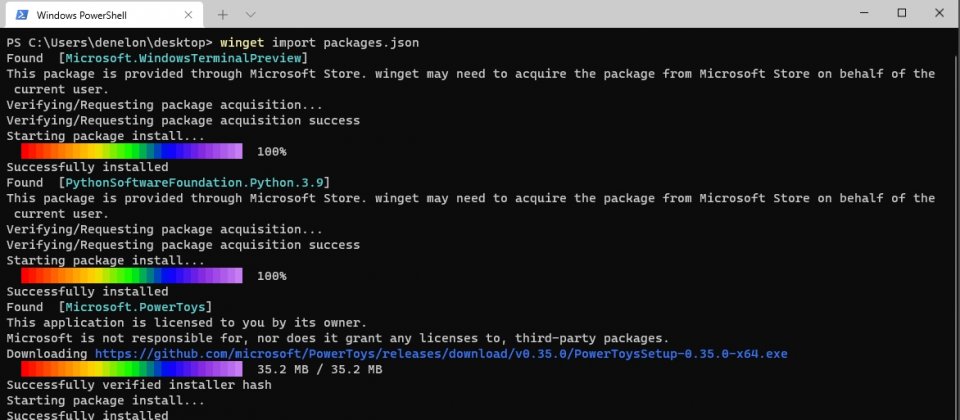
Task: Click the Microsoft.WindowsTerminalPreview package name
Action: [184, 58]
